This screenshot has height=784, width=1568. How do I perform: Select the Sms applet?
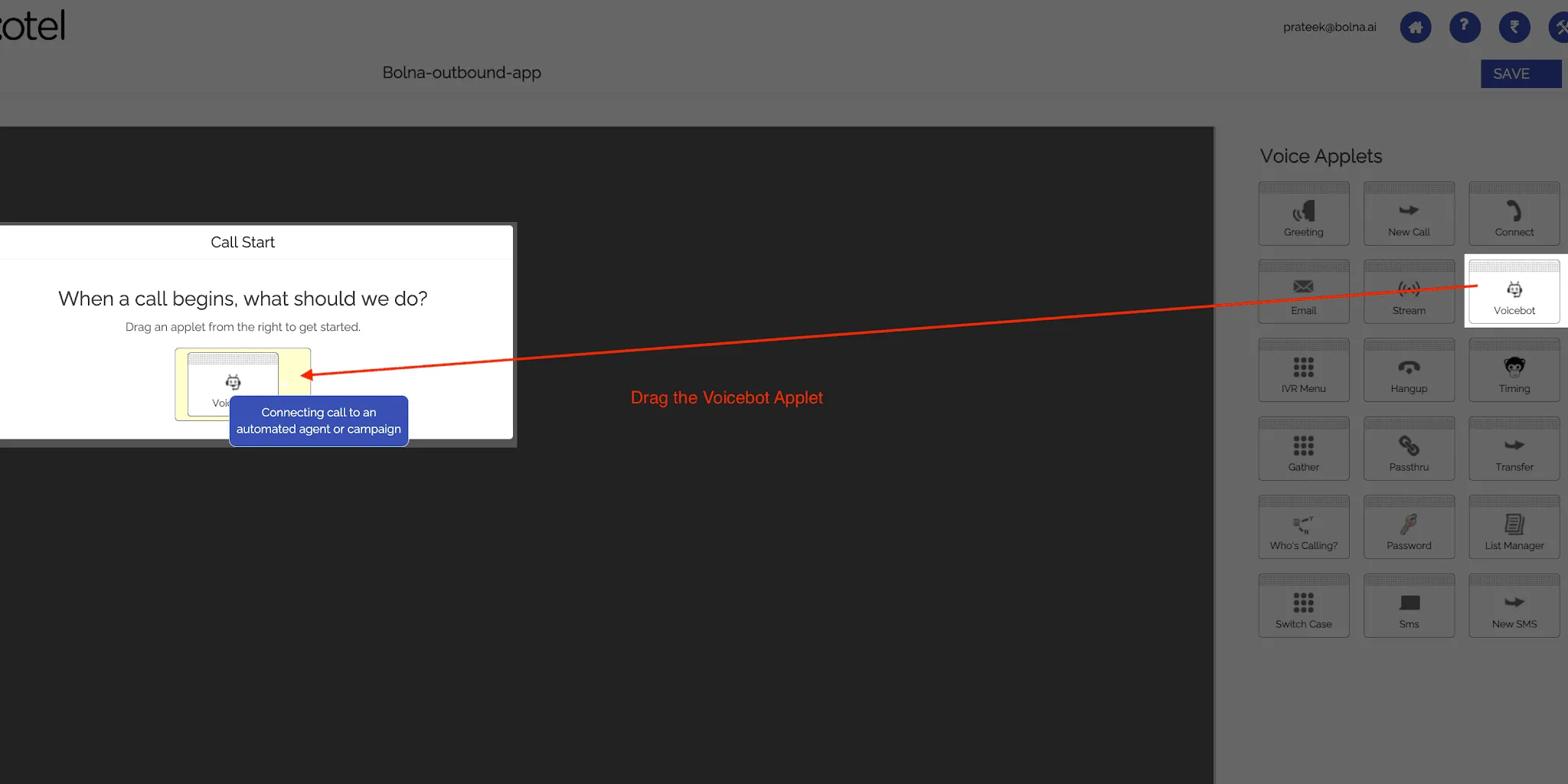click(1409, 606)
